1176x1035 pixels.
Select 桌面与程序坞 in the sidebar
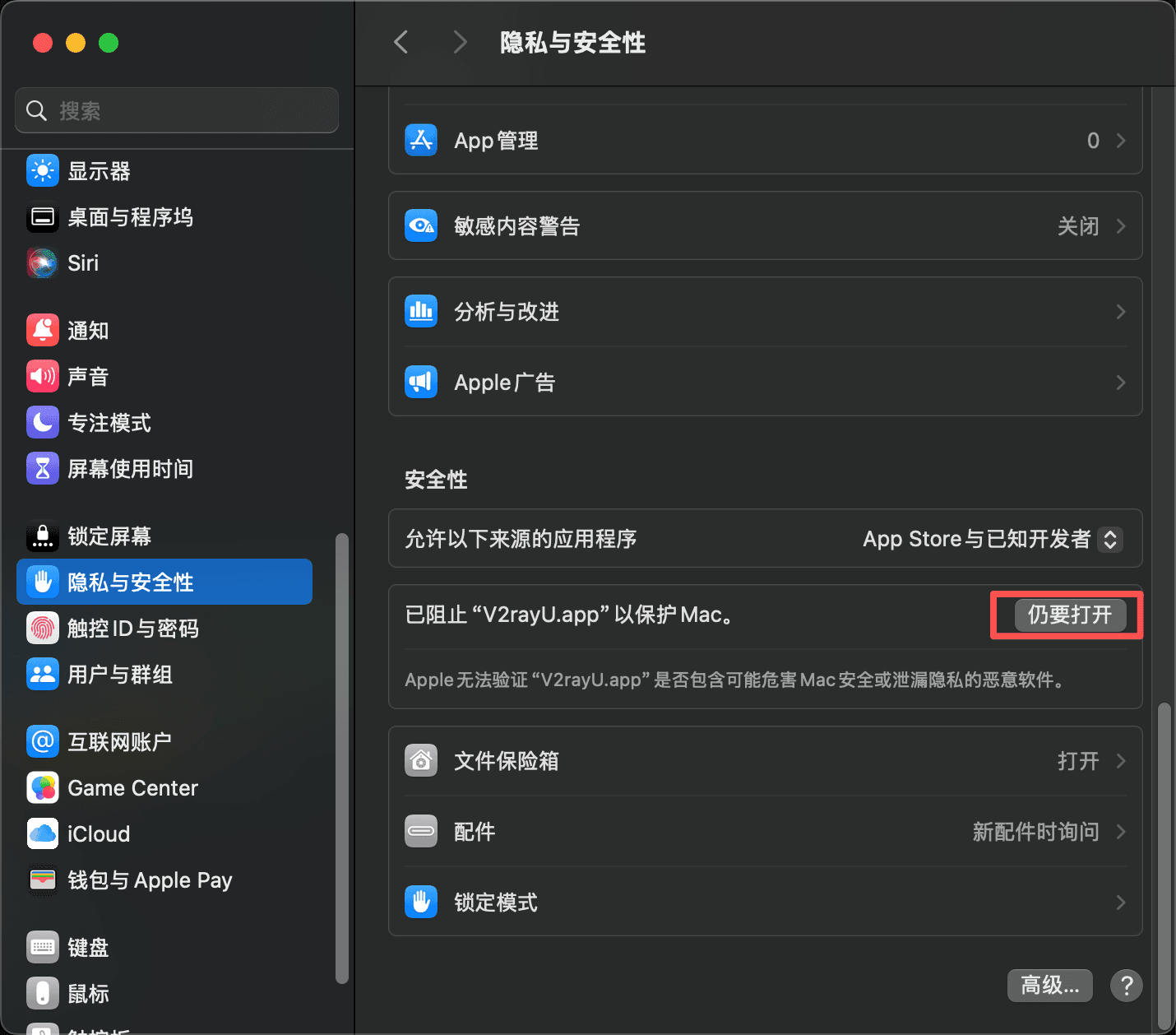click(164, 217)
